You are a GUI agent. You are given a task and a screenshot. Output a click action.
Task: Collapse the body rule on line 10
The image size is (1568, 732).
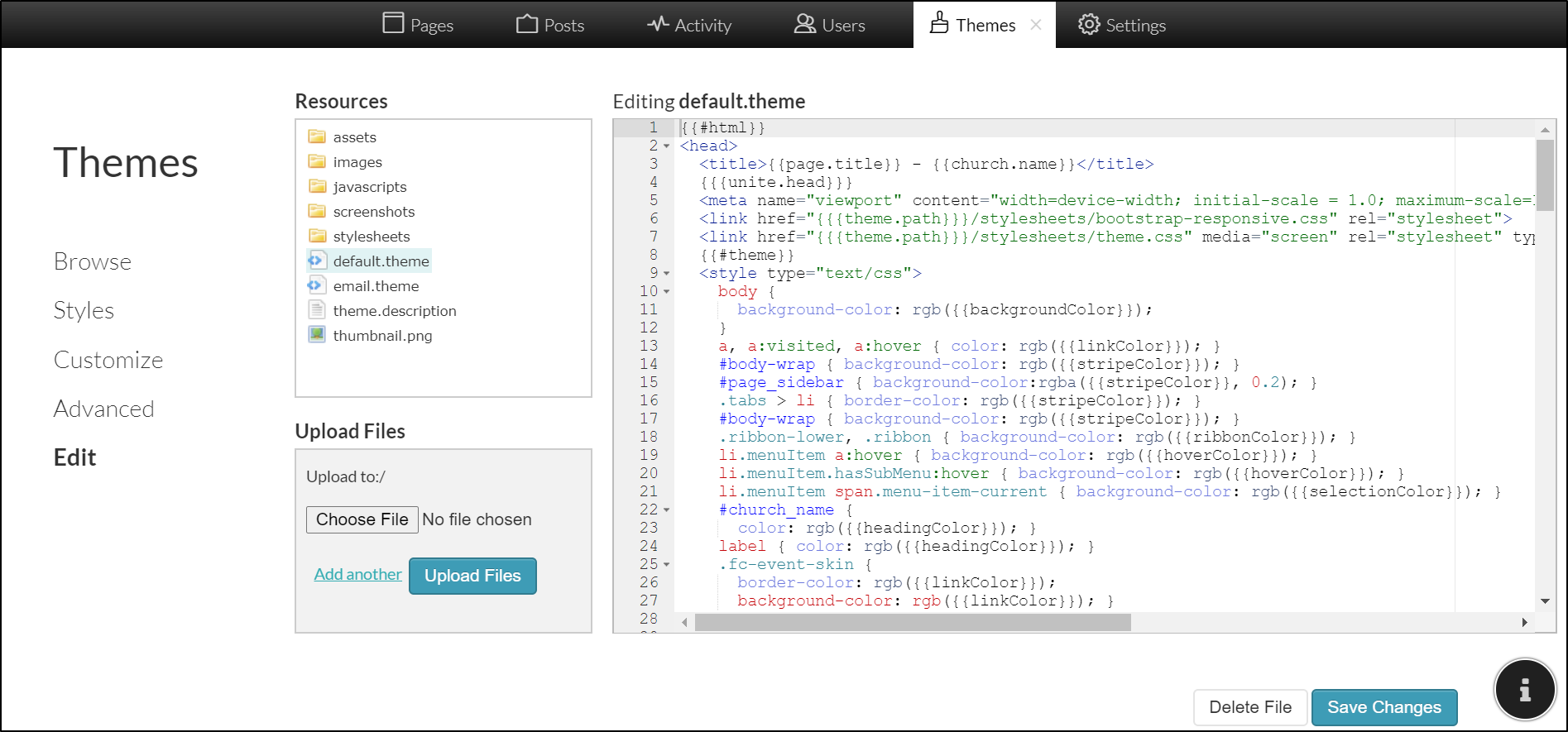667,292
